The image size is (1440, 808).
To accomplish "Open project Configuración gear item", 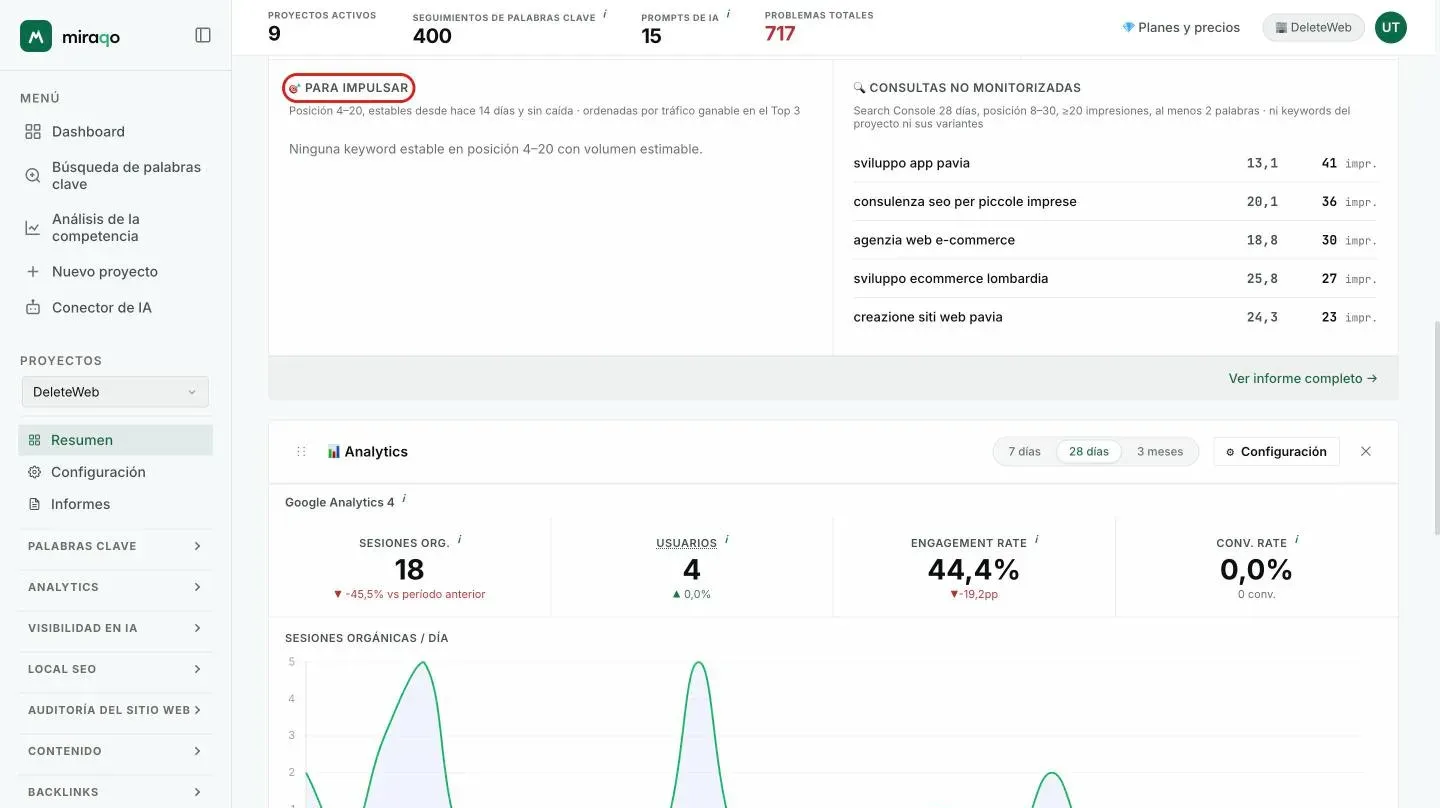I will click(115, 472).
